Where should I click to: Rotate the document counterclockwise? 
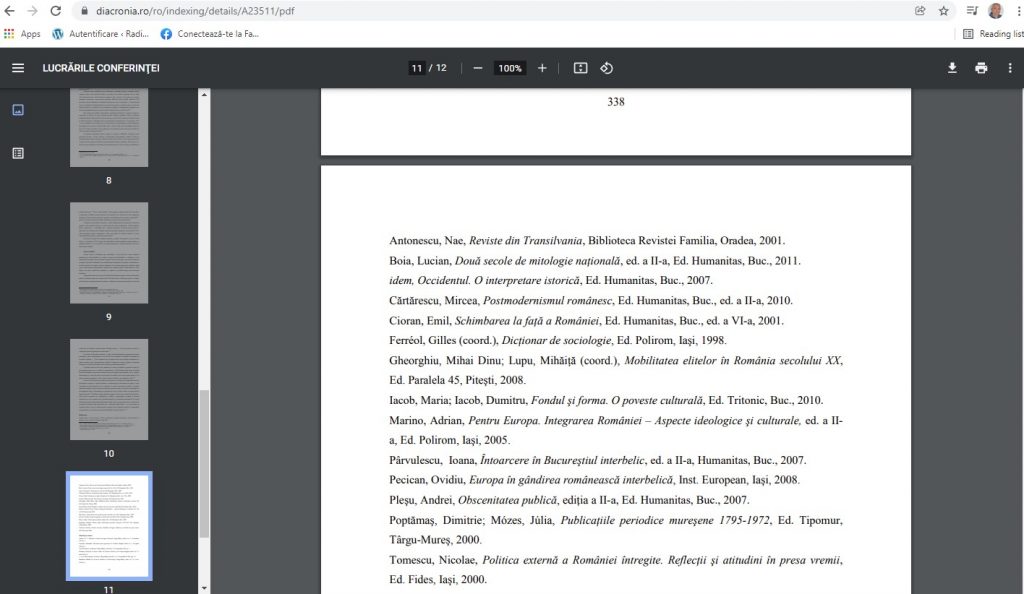(x=606, y=68)
